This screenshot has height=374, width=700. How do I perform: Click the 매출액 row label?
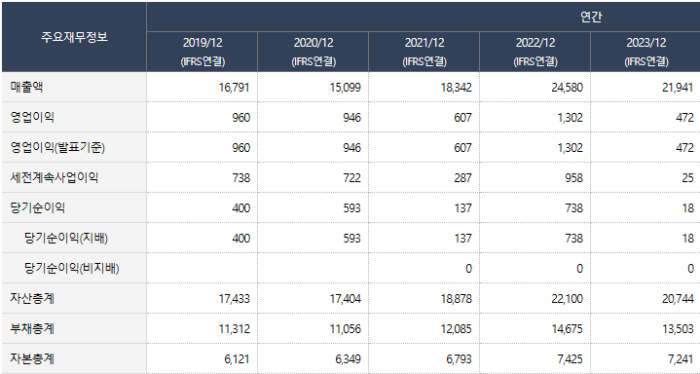click(27, 87)
